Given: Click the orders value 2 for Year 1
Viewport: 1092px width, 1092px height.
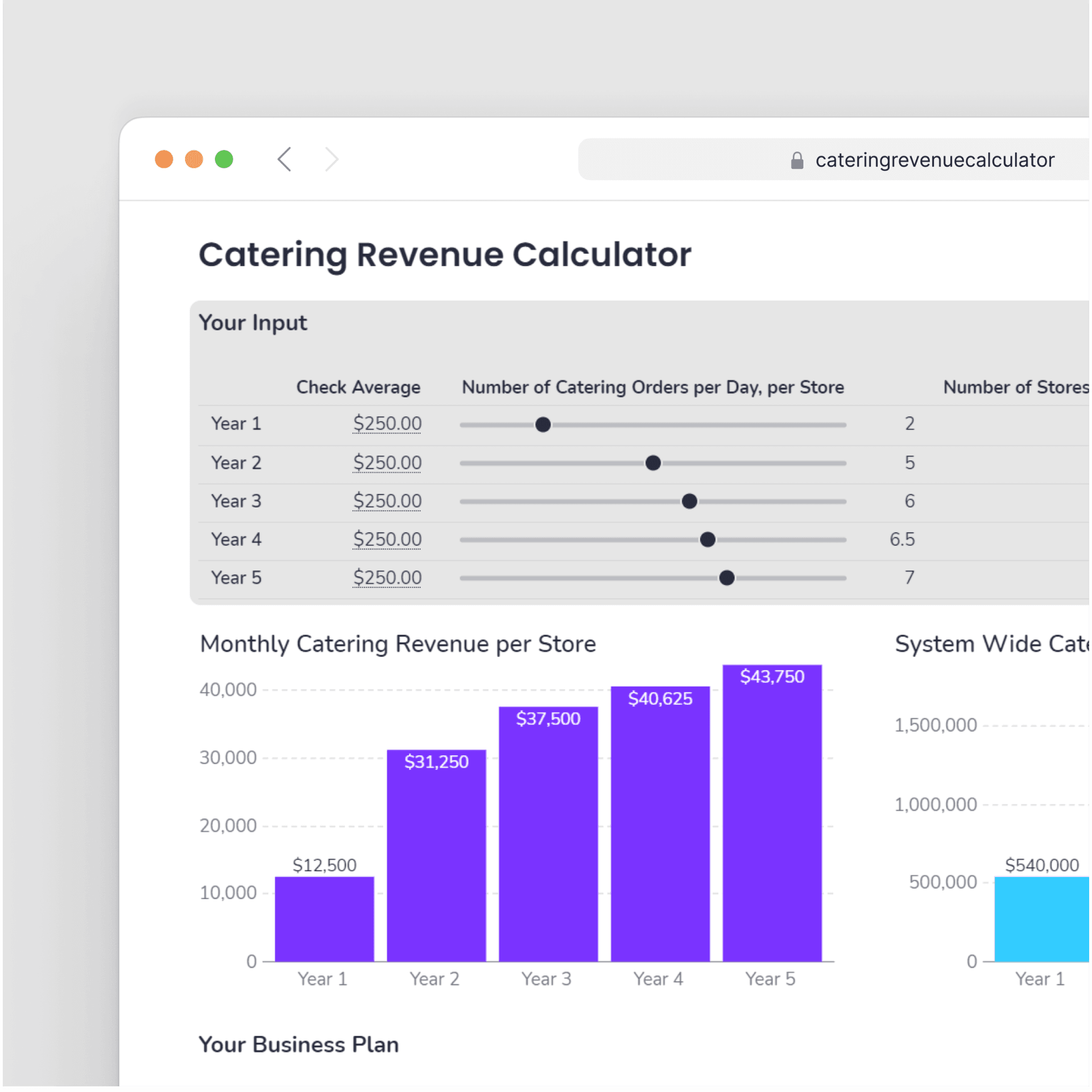Looking at the screenshot, I should tap(911, 424).
